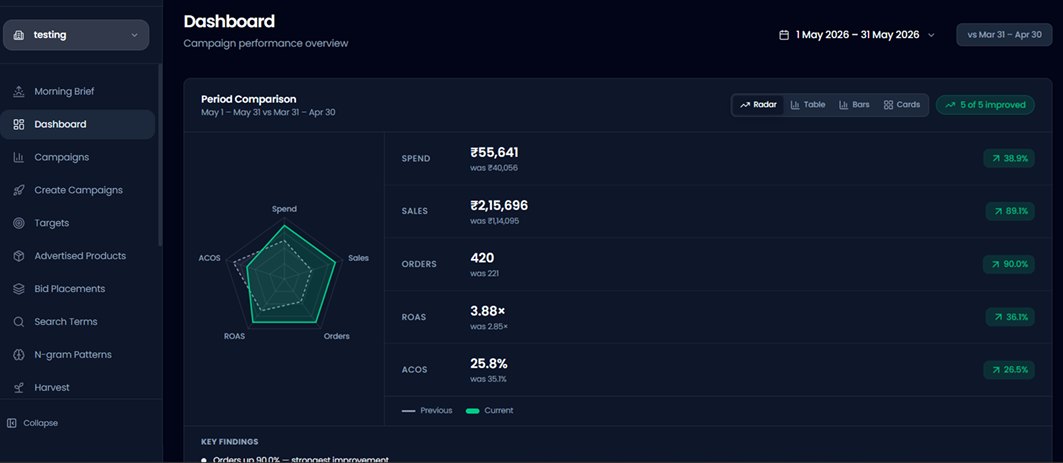Image resolution: width=1063 pixels, height=463 pixels.
Task: Click the Morning Brief sunrise icon
Action: (19, 92)
